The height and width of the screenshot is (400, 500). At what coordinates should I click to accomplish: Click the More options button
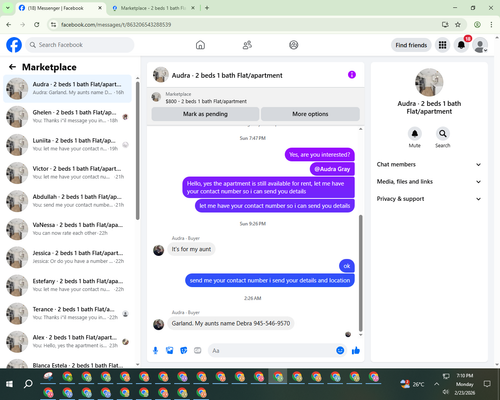[x=310, y=114]
